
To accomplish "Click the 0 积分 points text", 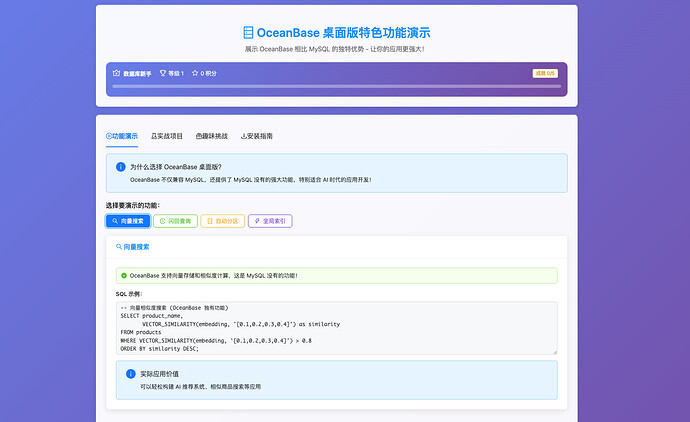I will (x=209, y=73).
